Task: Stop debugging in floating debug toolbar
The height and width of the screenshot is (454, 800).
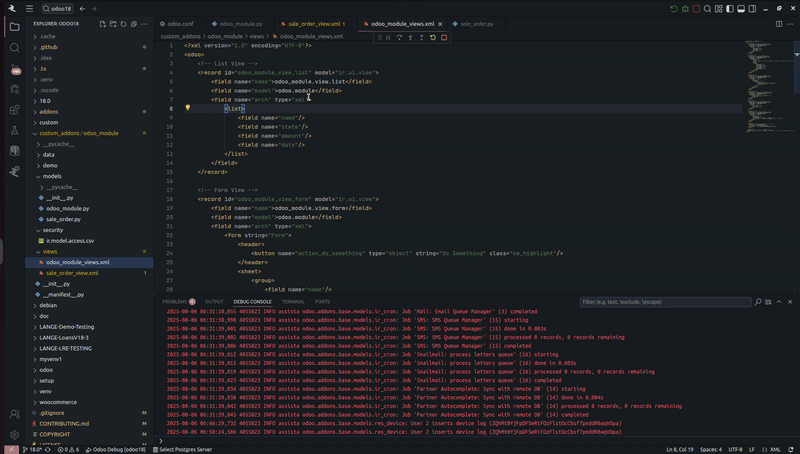Action: pos(444,37)
